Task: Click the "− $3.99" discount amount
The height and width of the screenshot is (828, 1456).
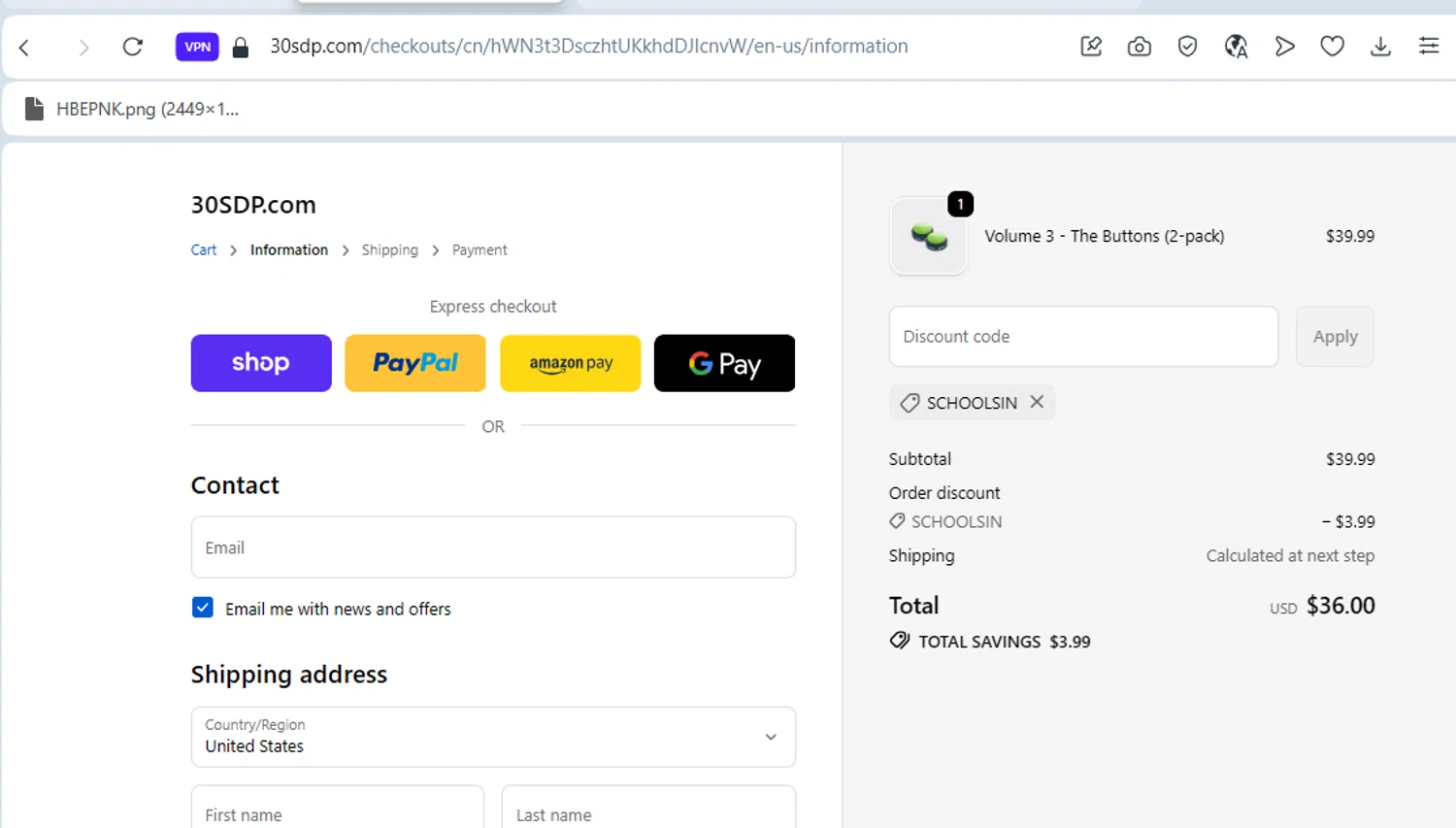Action: [1348, 522]
